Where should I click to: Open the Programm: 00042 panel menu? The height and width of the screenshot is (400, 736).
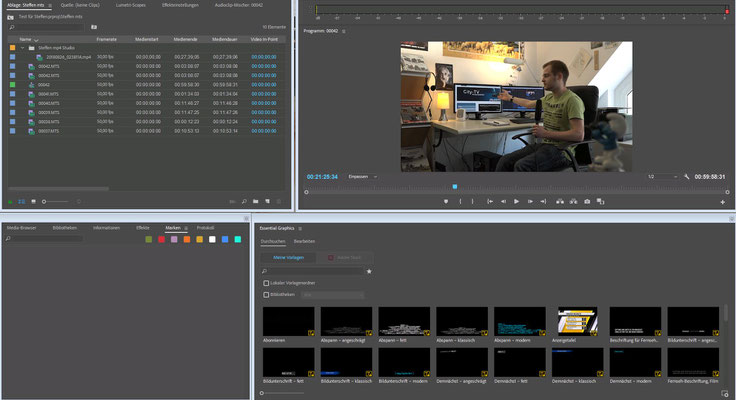344,31
